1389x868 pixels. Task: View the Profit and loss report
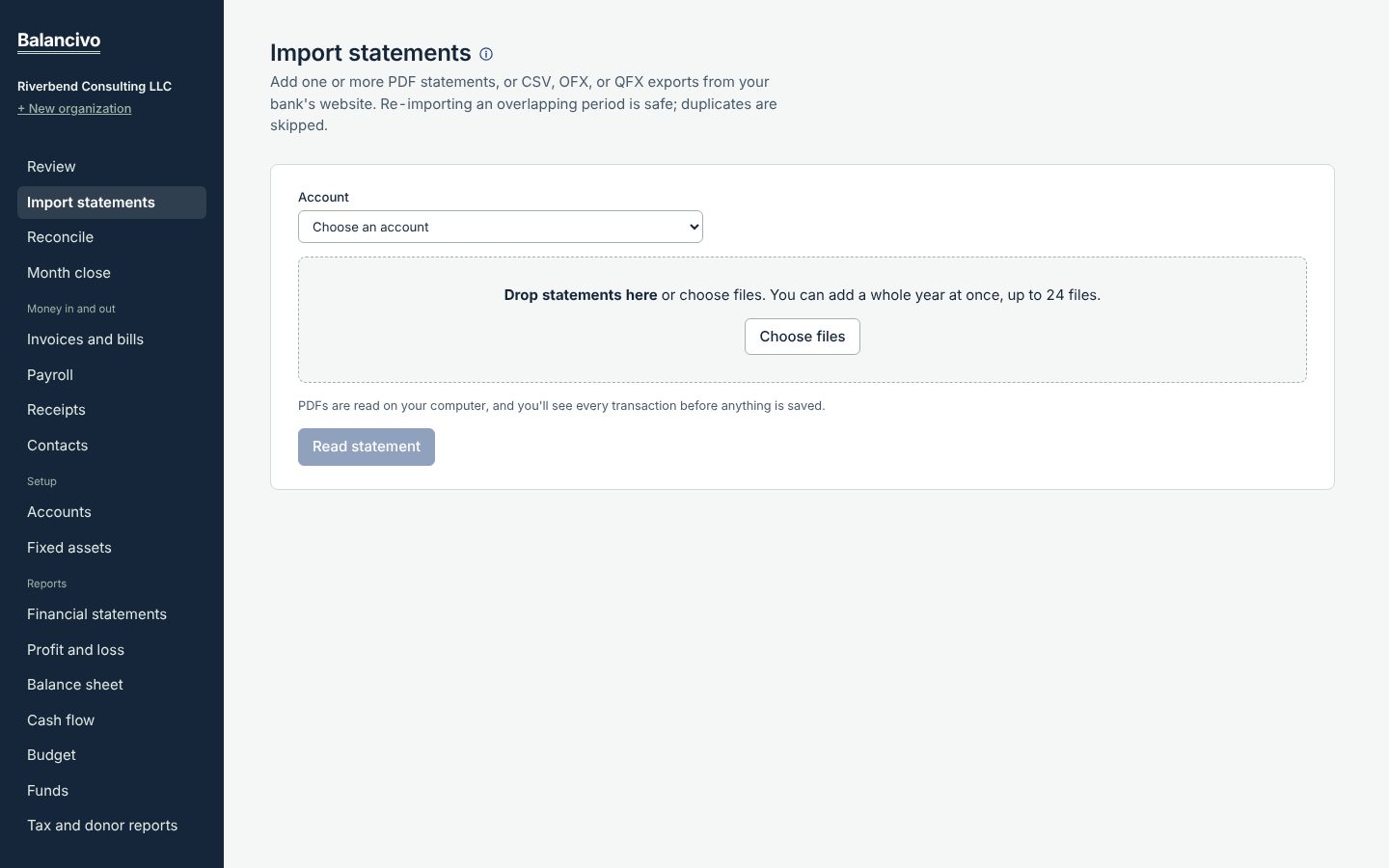pyautogui.click(x=112, y=650)
